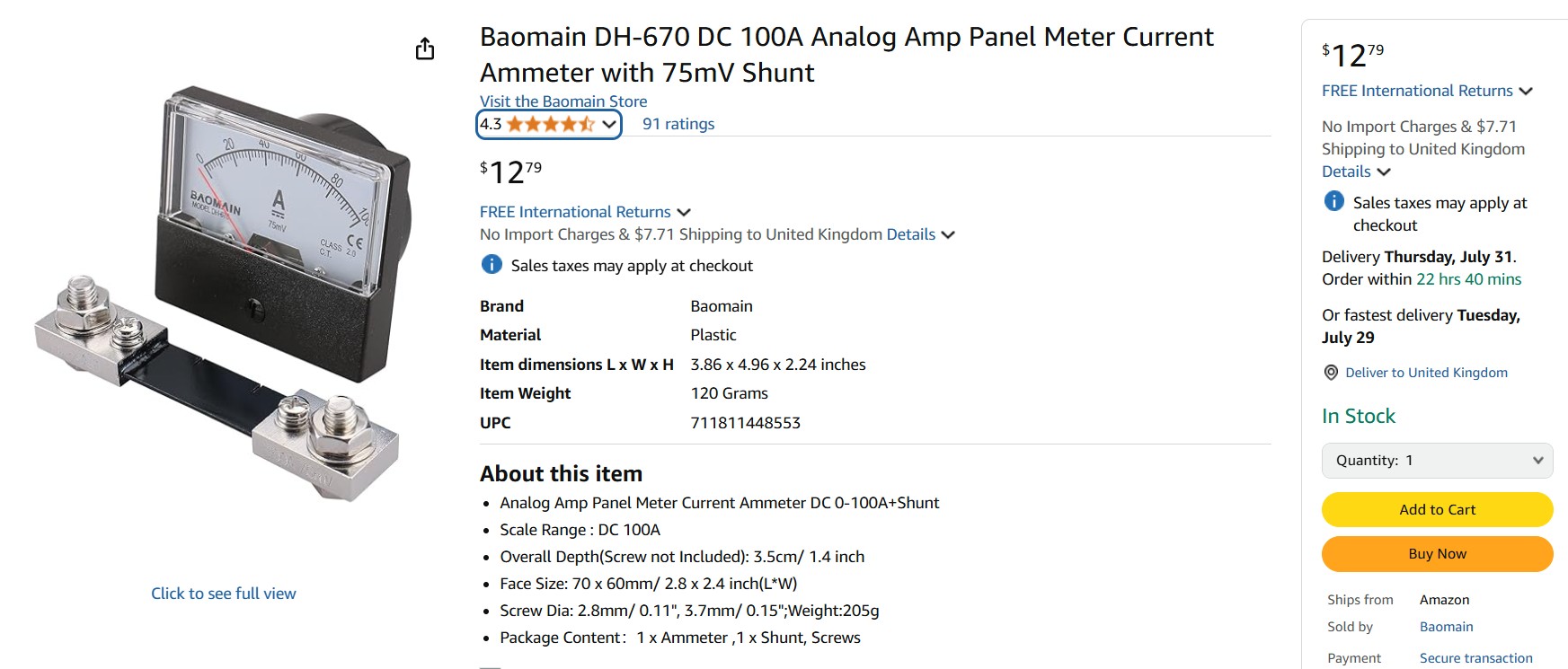Click to see full view link
The width and height of the screenshot is (1568, 669).
[x=224, y=594]
